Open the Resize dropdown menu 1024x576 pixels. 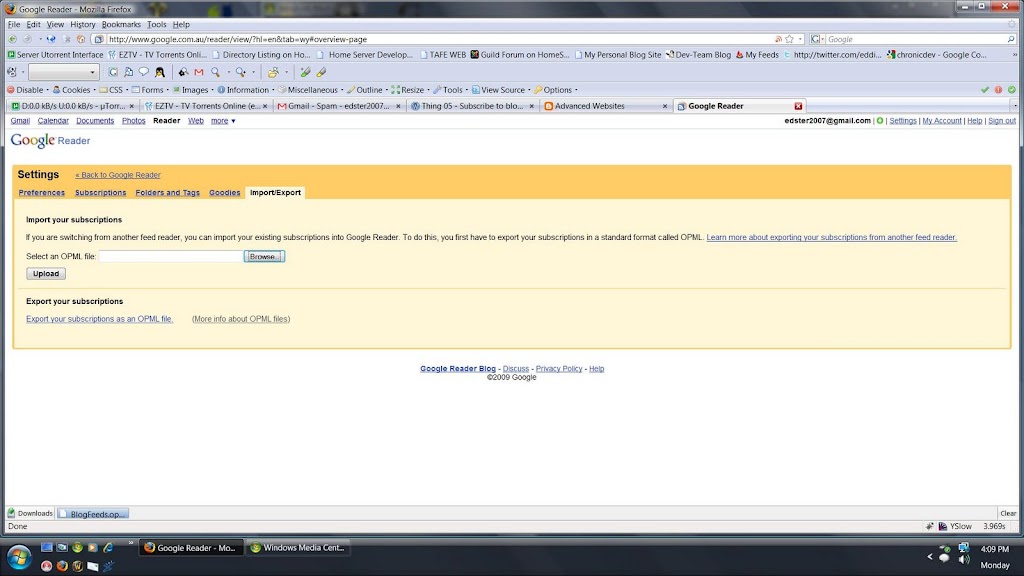pos(410,90)
